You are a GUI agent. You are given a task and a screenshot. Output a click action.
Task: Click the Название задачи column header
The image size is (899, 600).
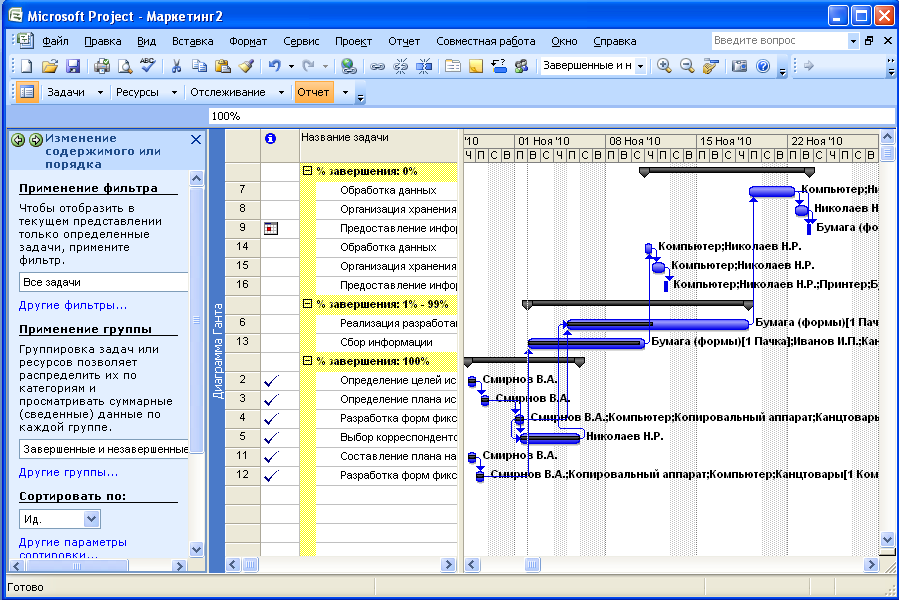click(x=378, y=145)
